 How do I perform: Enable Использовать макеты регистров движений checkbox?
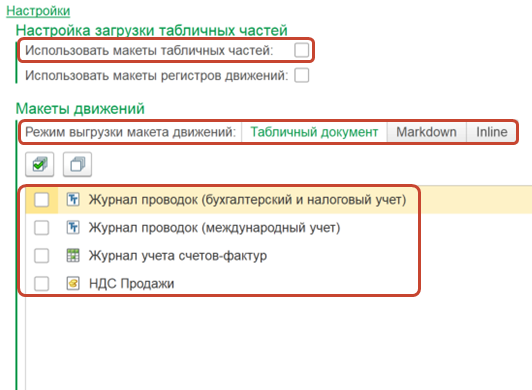click(x=302, y=75)
